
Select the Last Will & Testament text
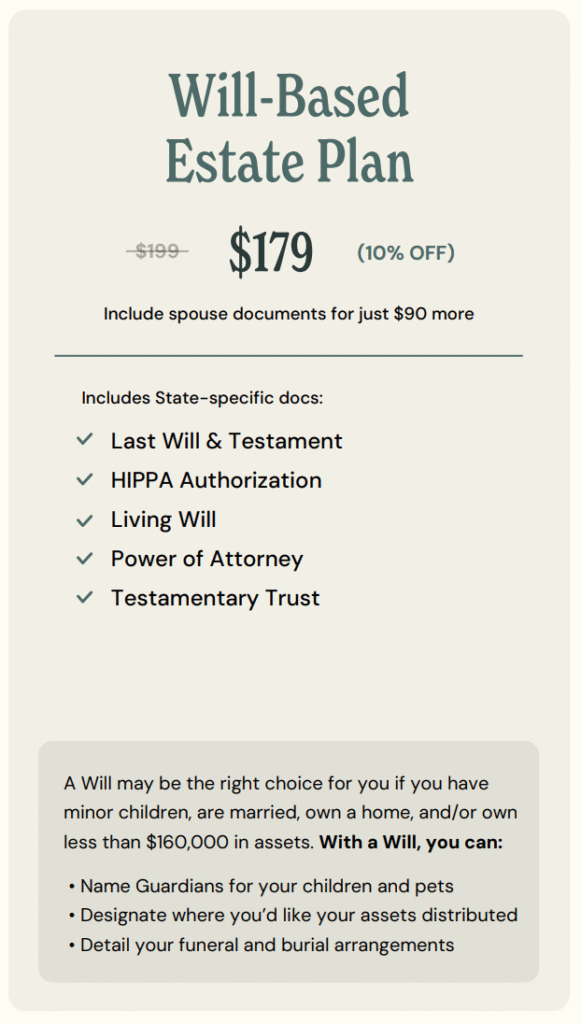[227, 441]
